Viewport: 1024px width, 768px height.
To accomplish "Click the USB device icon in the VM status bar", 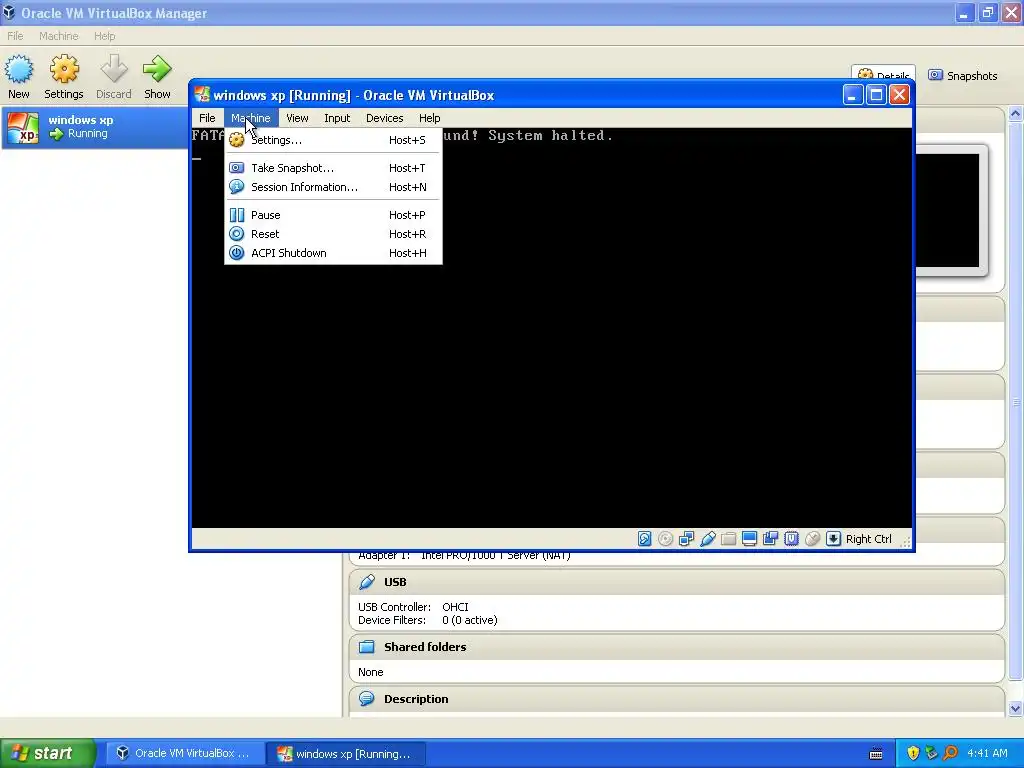I will tap(707, 539).
